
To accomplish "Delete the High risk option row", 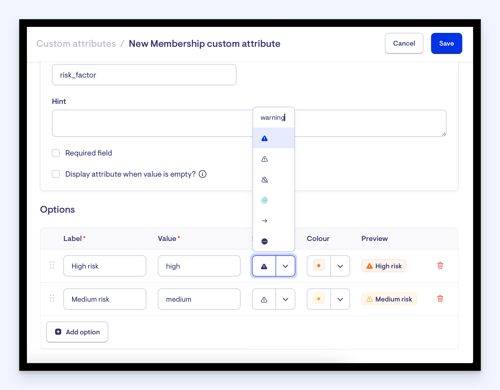I will [x=440, y=266].
